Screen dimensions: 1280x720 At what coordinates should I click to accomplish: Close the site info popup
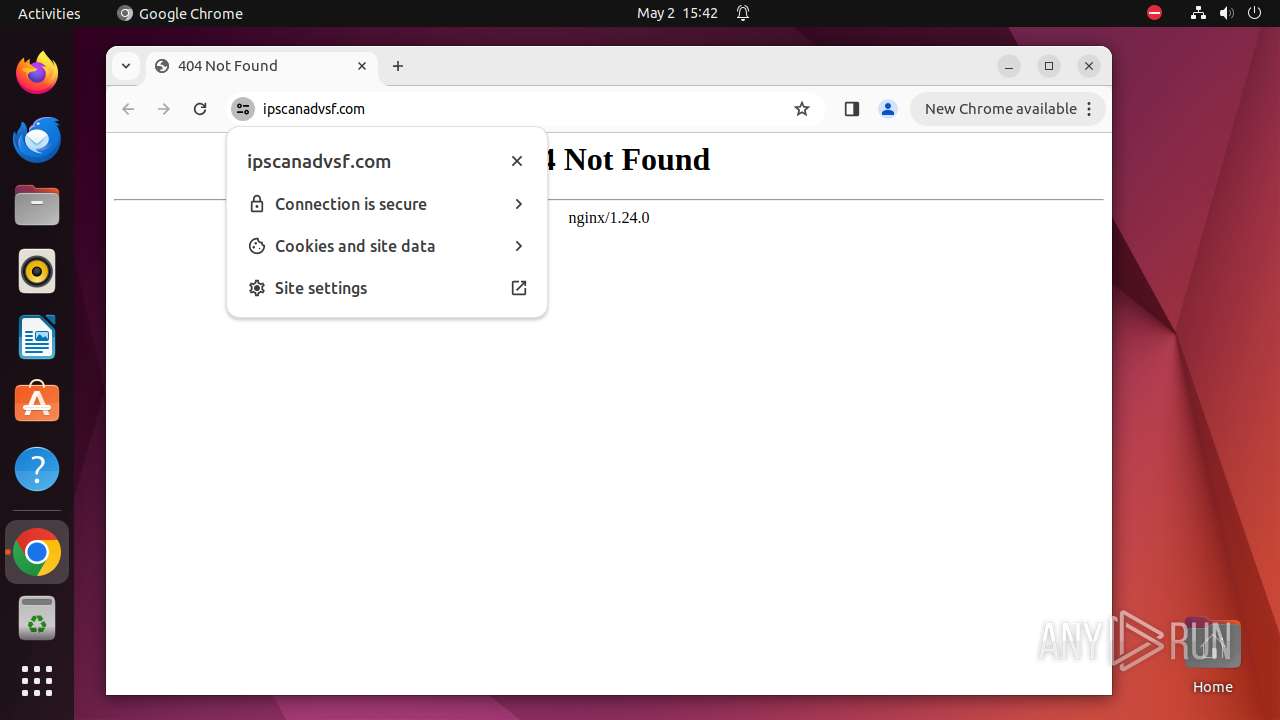517,161
